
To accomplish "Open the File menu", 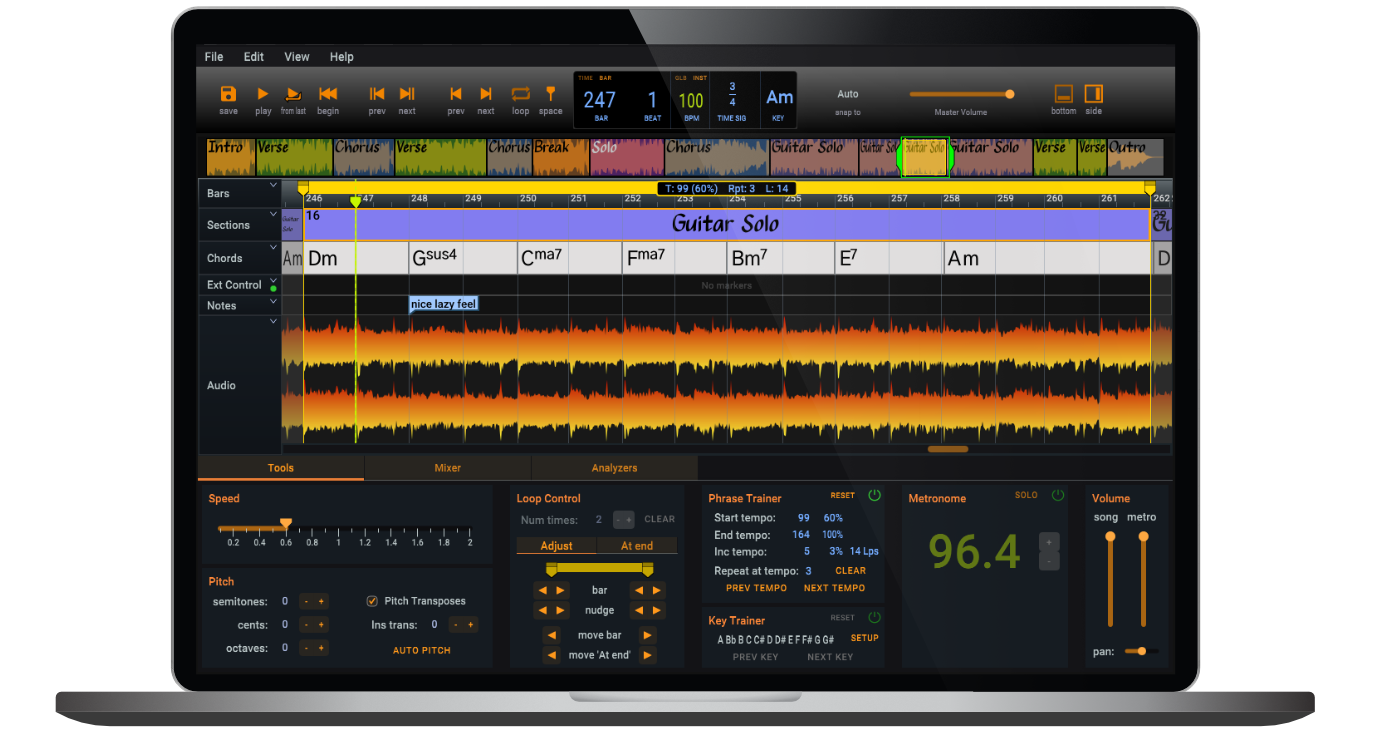I will coord(214,57).
